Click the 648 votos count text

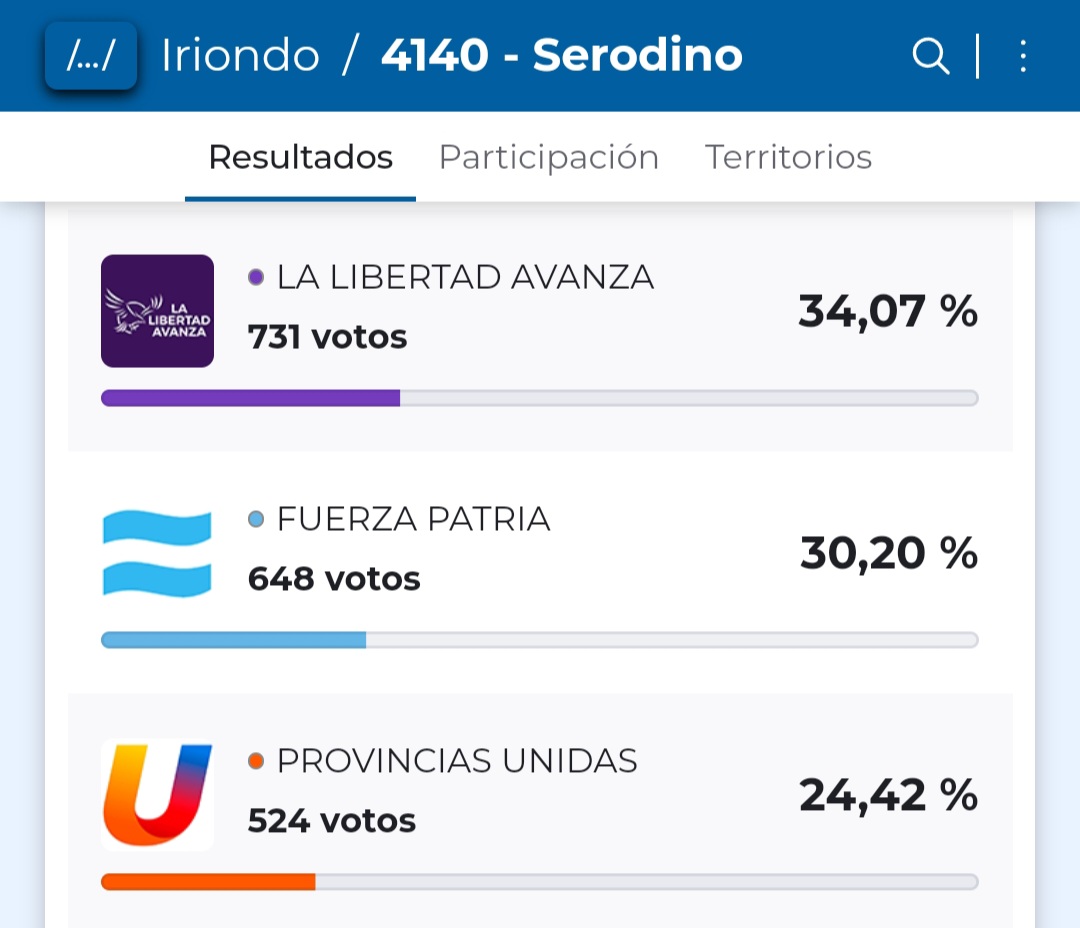334,579
